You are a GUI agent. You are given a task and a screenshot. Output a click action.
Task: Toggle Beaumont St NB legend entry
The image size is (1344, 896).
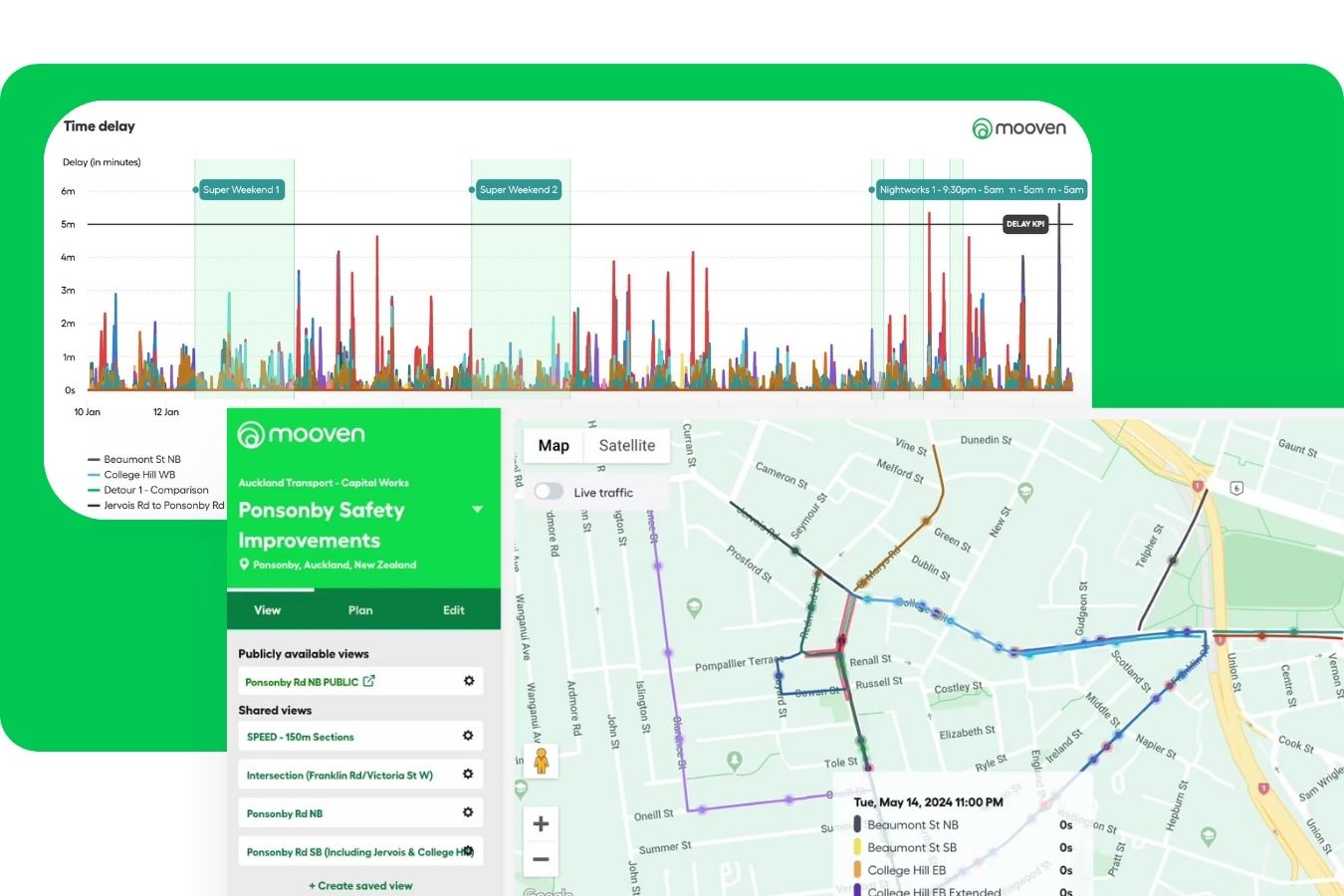tap(134, 460)
